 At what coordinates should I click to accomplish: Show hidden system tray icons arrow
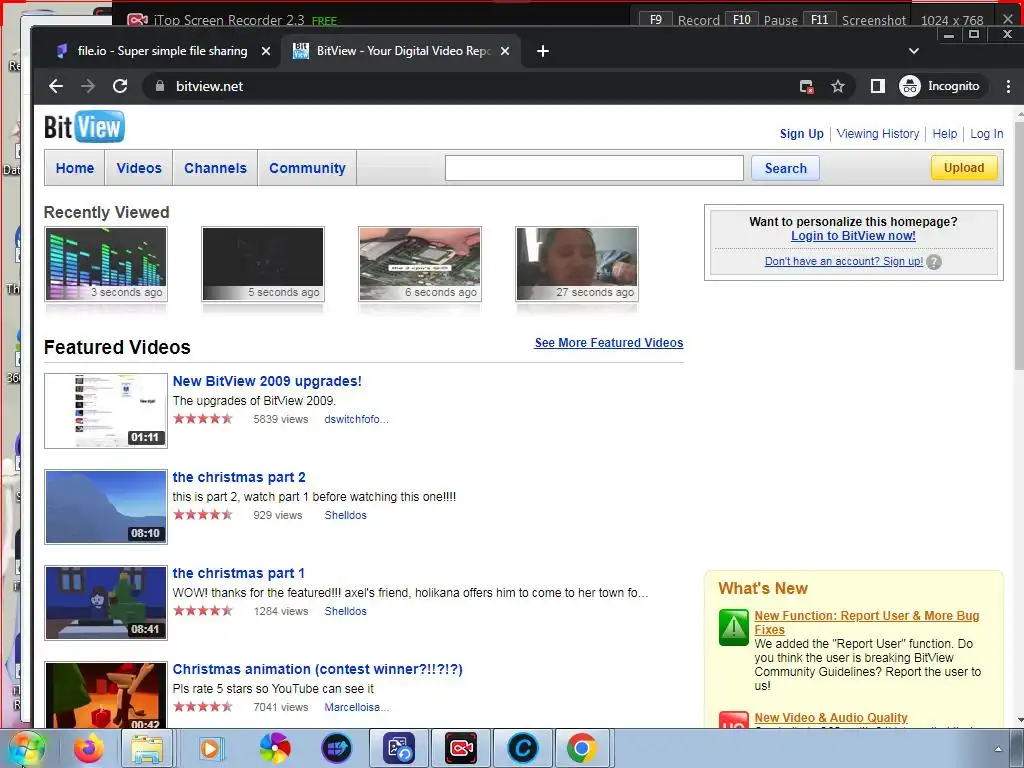[998, 749]
